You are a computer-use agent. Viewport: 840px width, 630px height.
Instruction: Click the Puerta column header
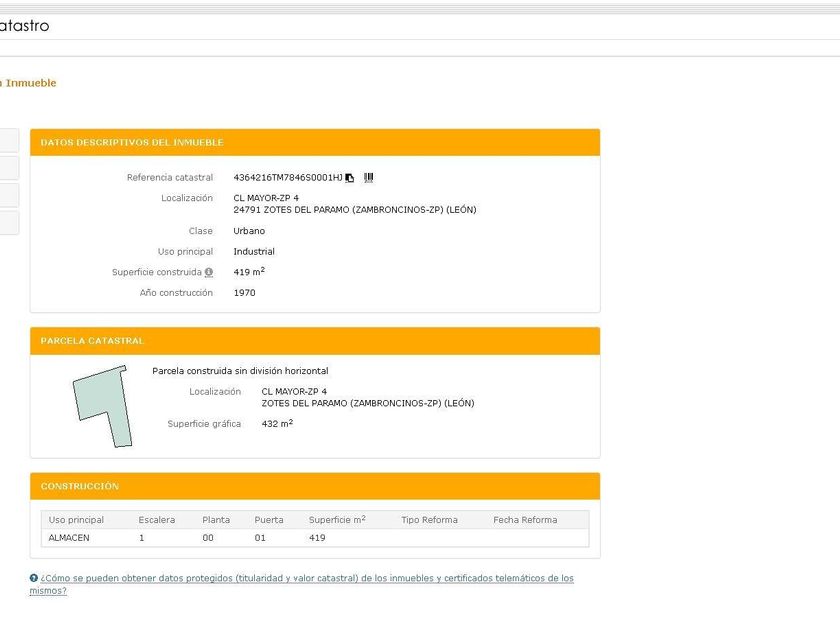click(x=269, y=520)
